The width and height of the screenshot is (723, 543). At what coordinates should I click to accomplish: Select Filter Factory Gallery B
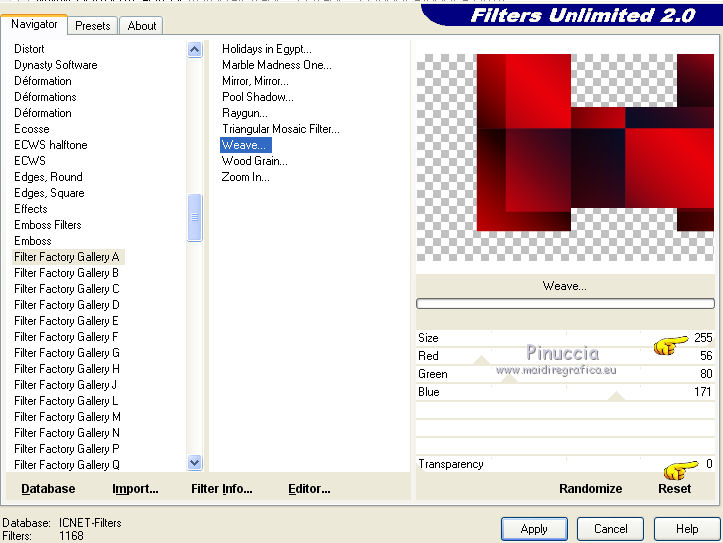66,273
